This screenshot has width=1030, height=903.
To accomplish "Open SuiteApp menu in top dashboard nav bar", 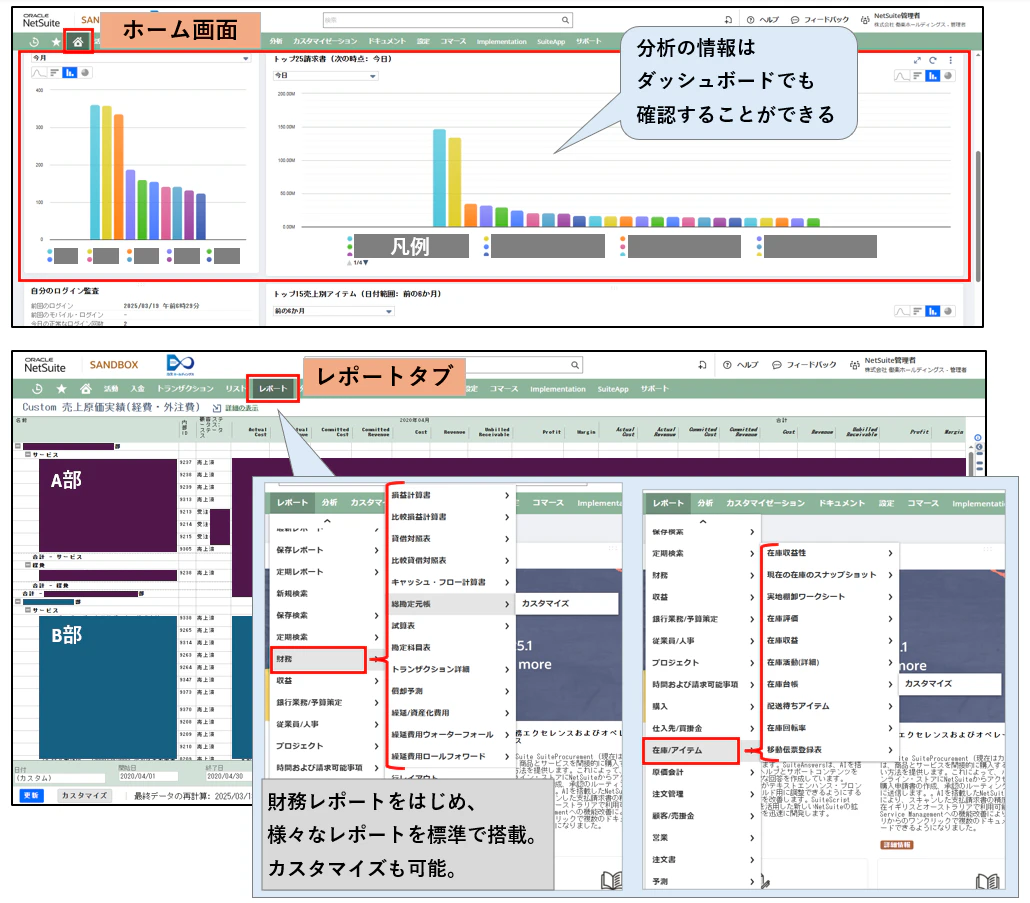I will click(x=550, y=41).
